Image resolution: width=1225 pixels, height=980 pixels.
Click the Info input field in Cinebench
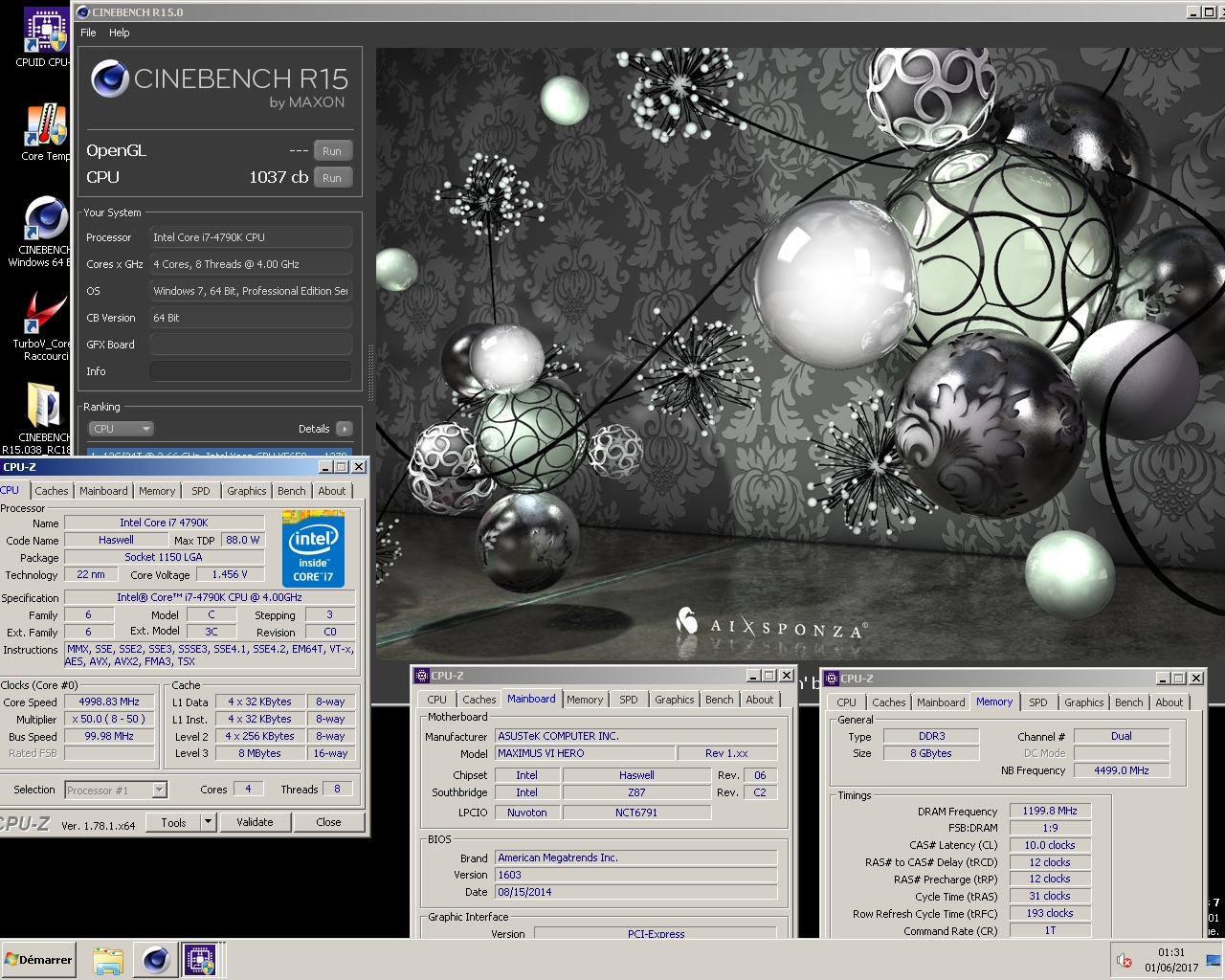click(x=251, y=371)
